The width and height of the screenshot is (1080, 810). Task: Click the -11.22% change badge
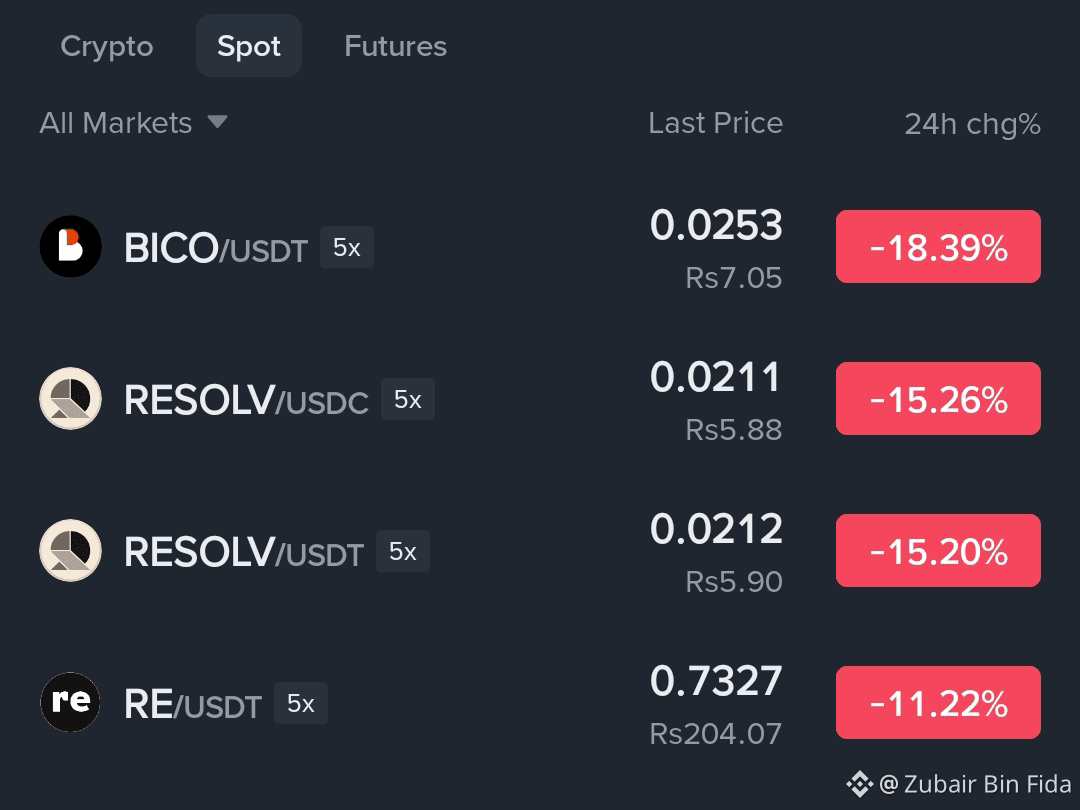point(938,703)
